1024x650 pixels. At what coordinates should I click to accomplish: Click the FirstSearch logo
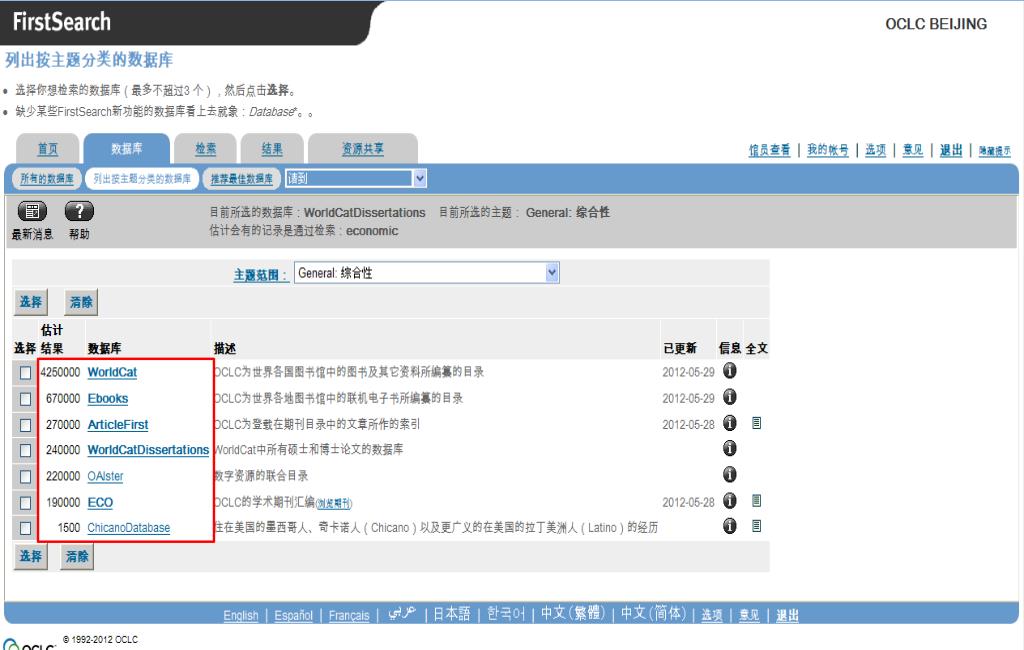pos(62,22)
